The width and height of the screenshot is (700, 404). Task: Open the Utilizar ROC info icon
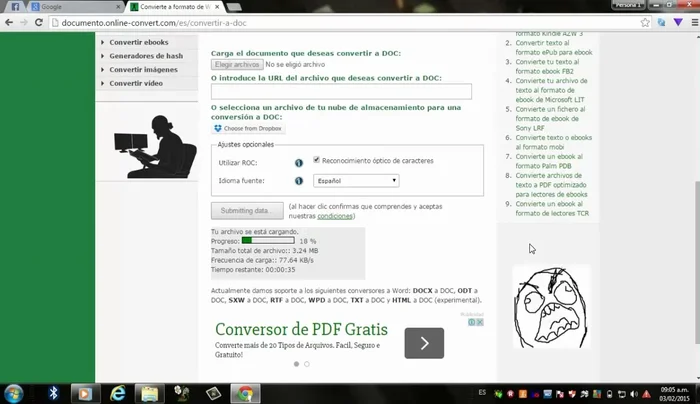[299, 163]
